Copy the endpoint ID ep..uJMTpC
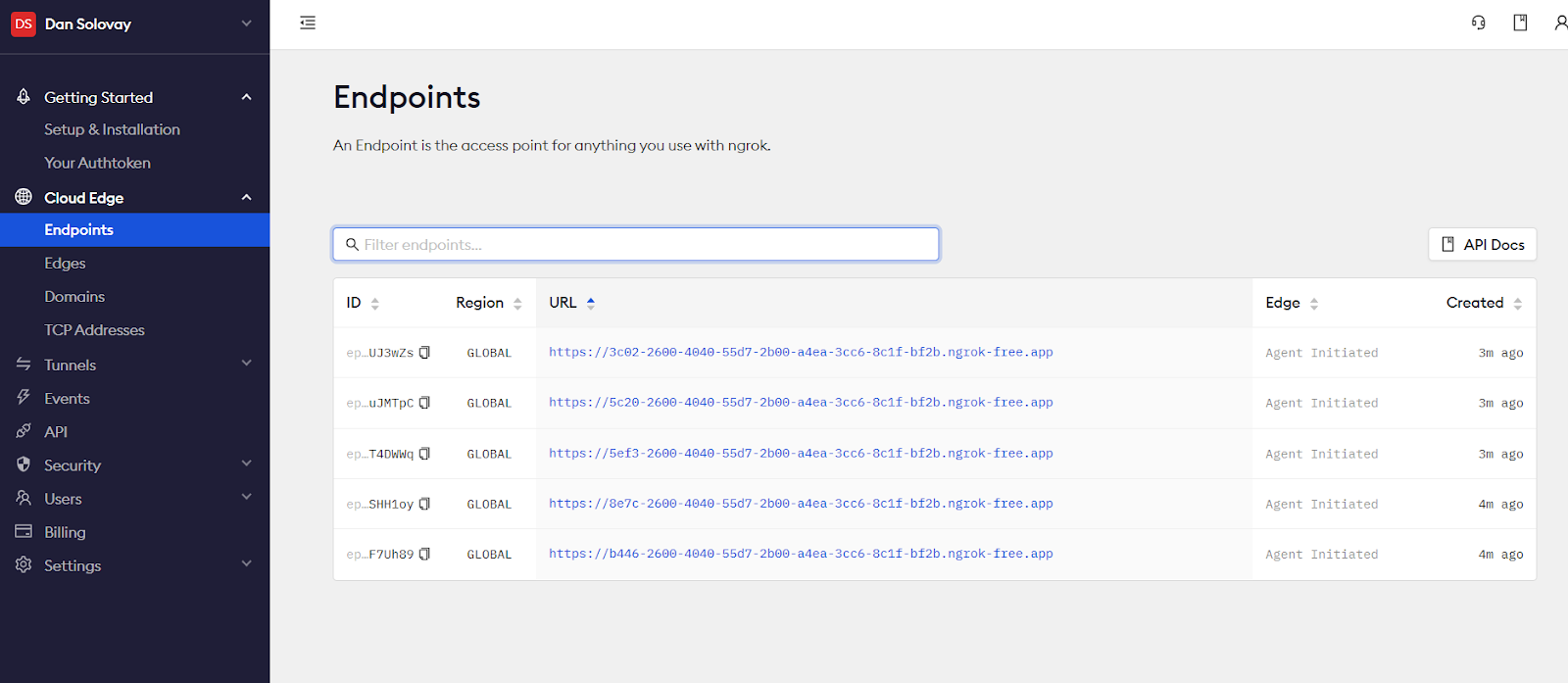This screenshot has width=1568, height=683. coord(424,403)
